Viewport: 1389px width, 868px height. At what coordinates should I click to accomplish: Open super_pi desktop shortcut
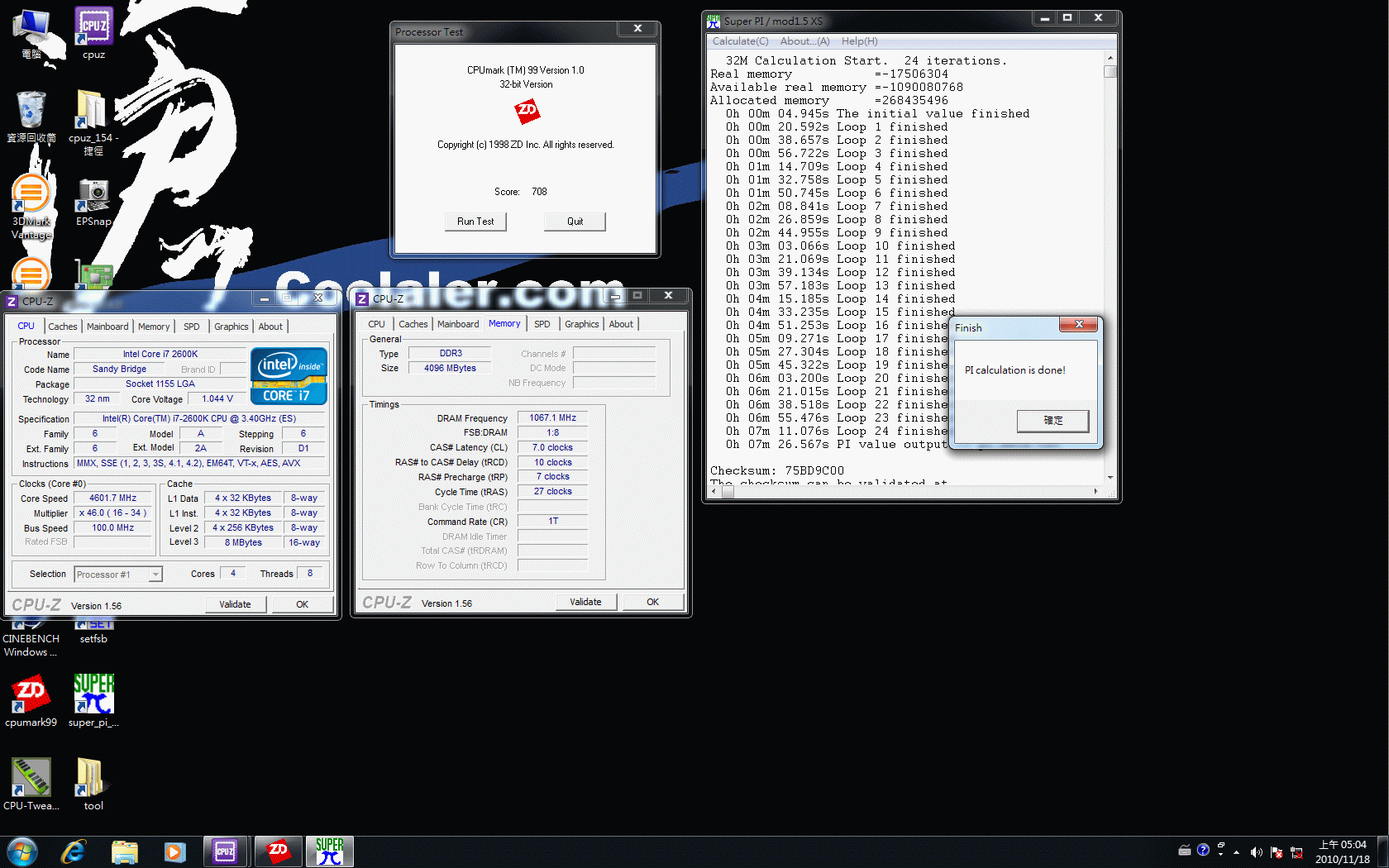coord(93,701)
